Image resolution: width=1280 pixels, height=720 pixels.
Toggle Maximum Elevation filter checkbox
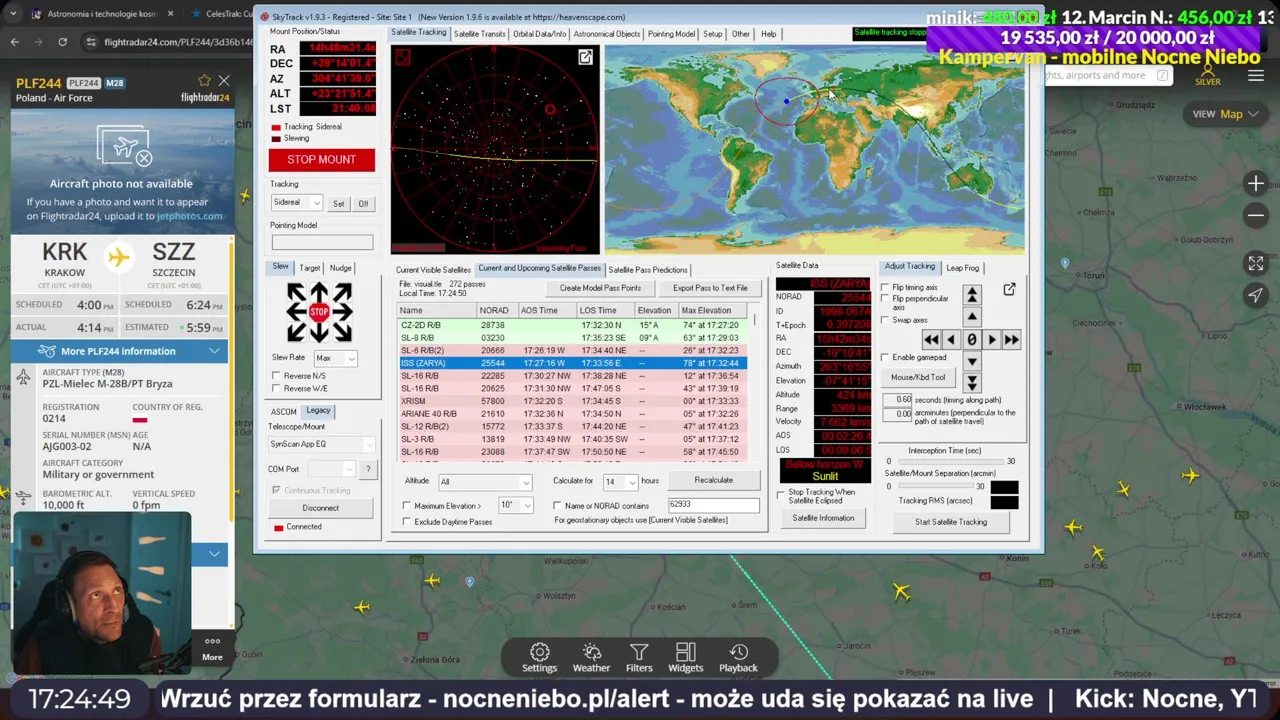(x=407, y=506)
